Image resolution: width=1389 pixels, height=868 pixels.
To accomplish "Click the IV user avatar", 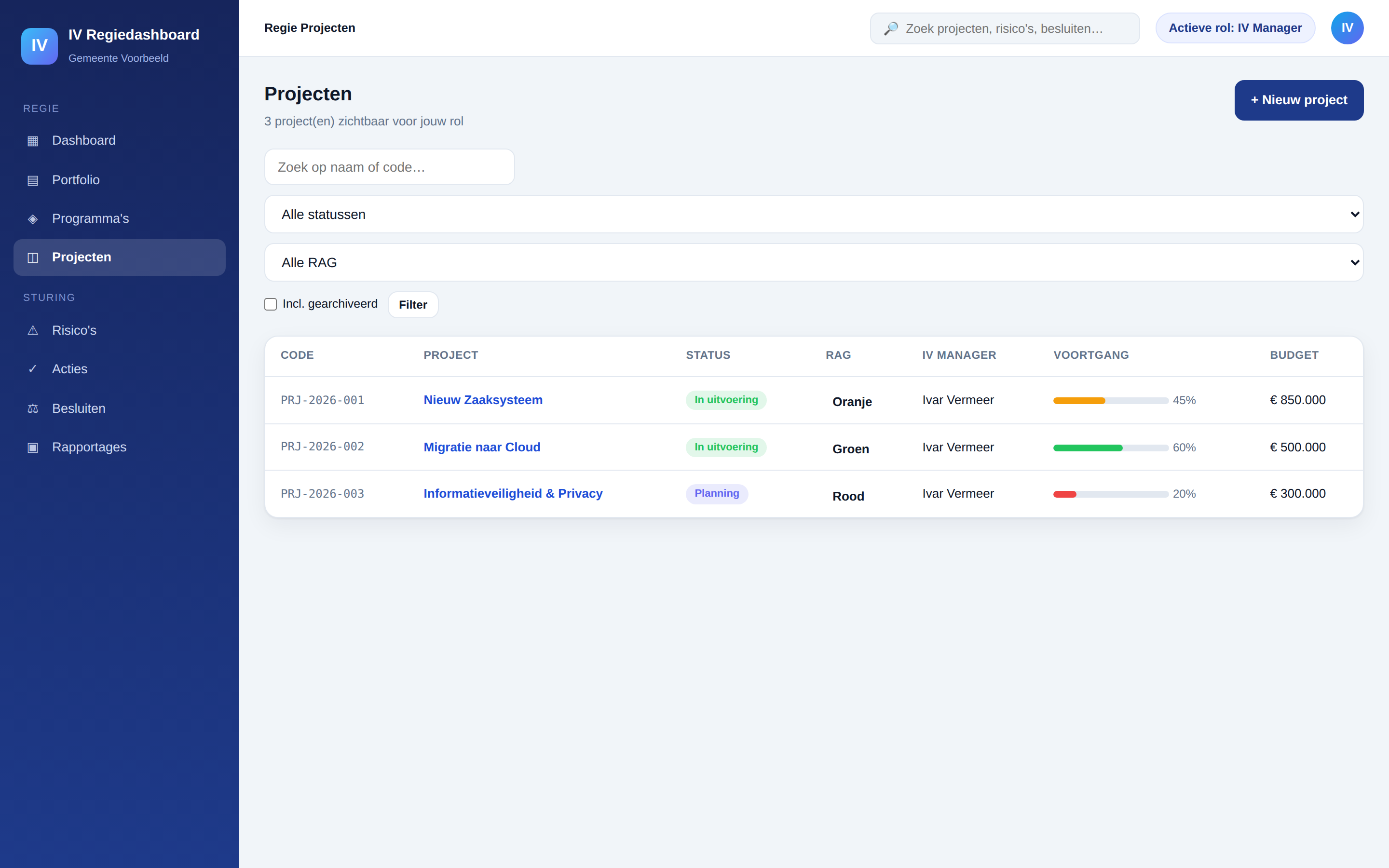I will pyautogui.click(x=1347, y=28).
